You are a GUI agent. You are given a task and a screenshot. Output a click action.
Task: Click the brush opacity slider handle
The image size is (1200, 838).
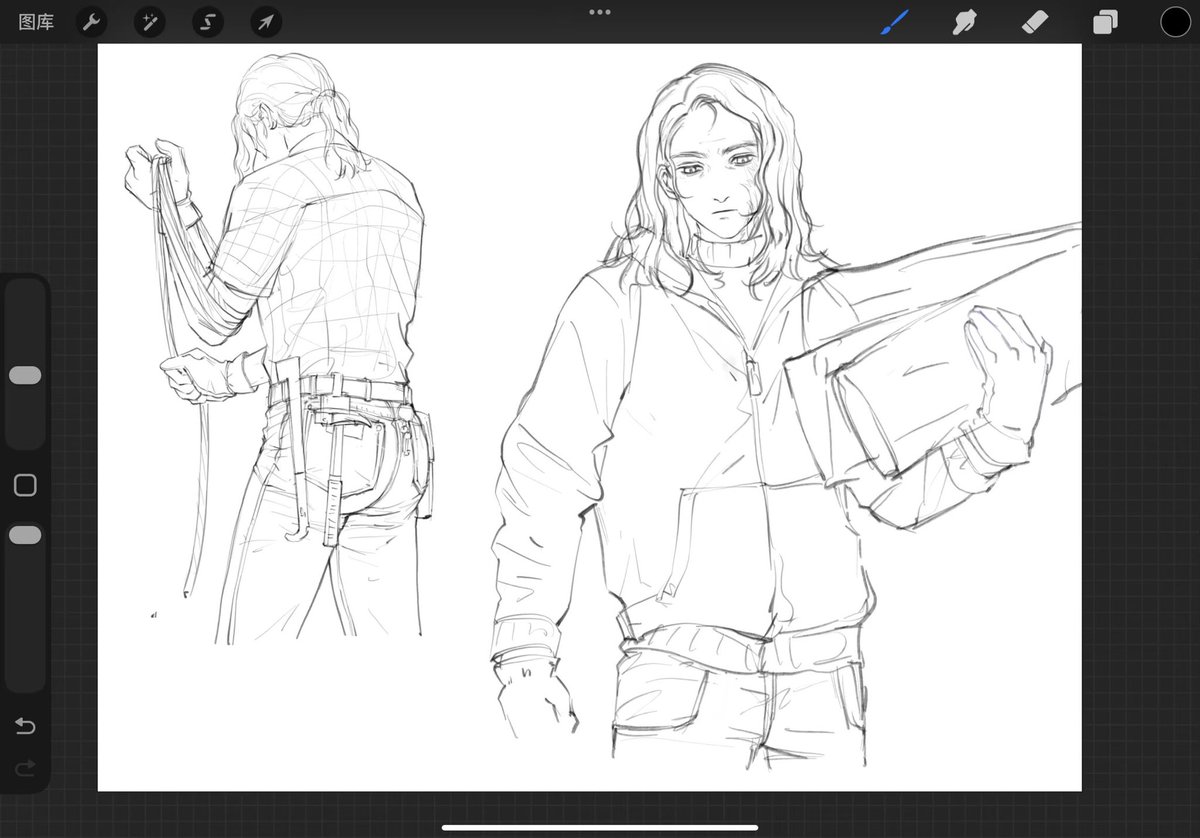(x=25, y=535)
